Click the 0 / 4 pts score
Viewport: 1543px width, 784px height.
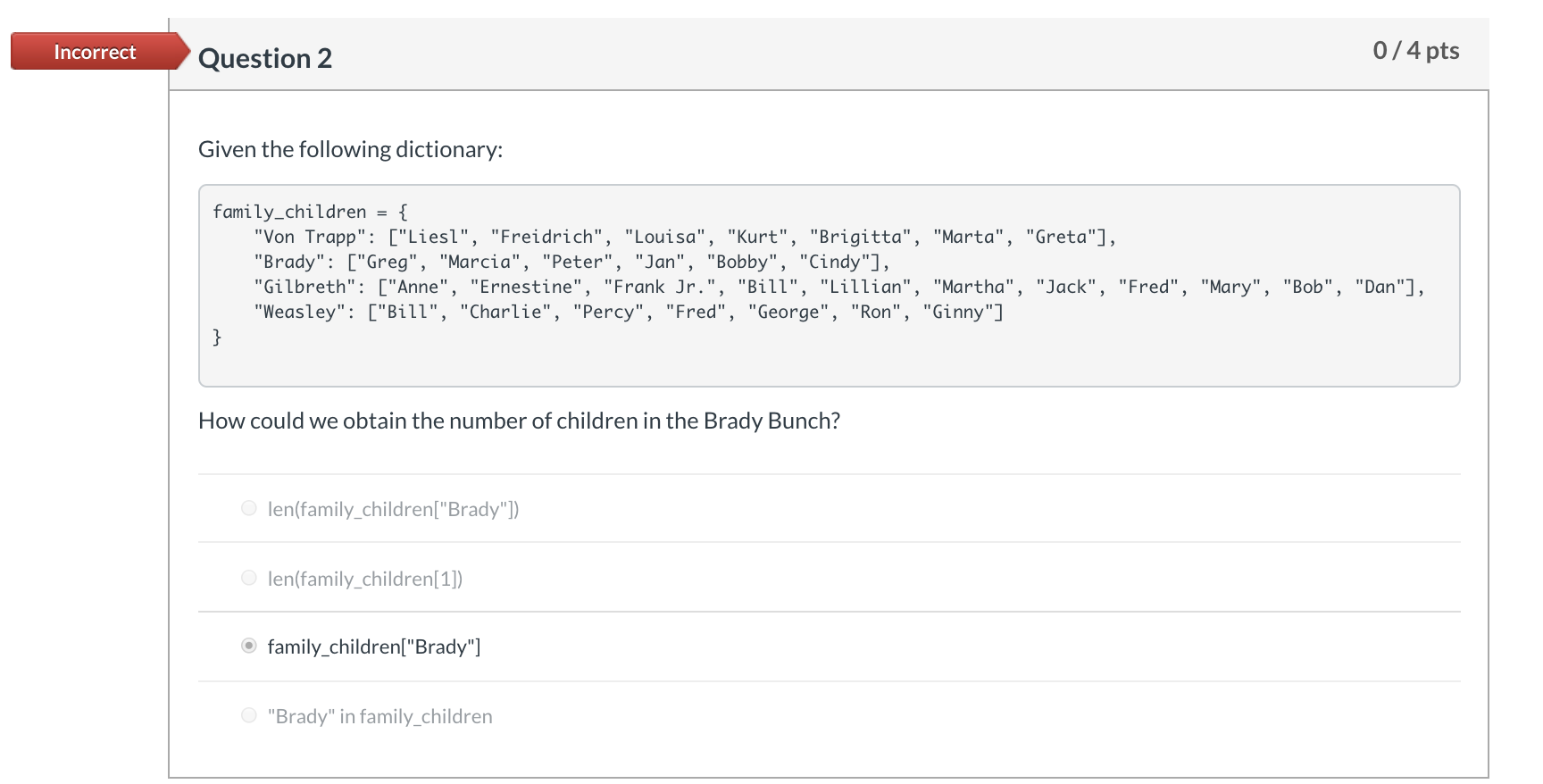[1415, 50]
